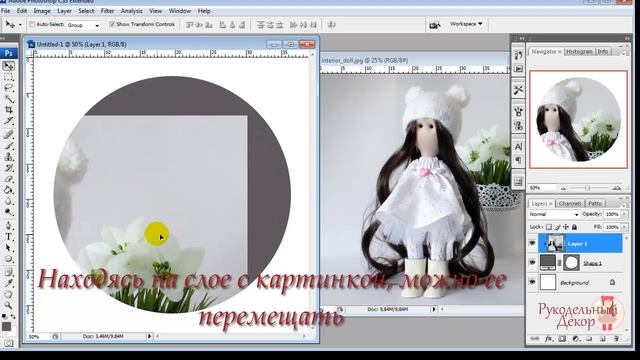Add a layer style with fx icon

(x=549, y=338)
